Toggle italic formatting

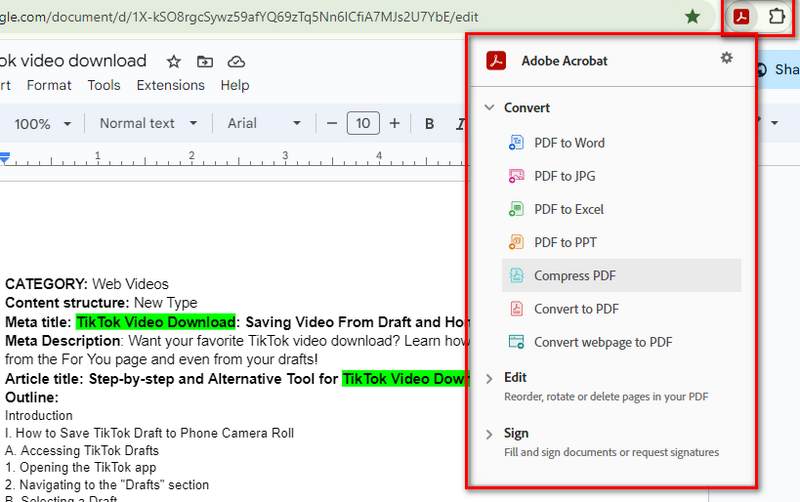point(460,123)
